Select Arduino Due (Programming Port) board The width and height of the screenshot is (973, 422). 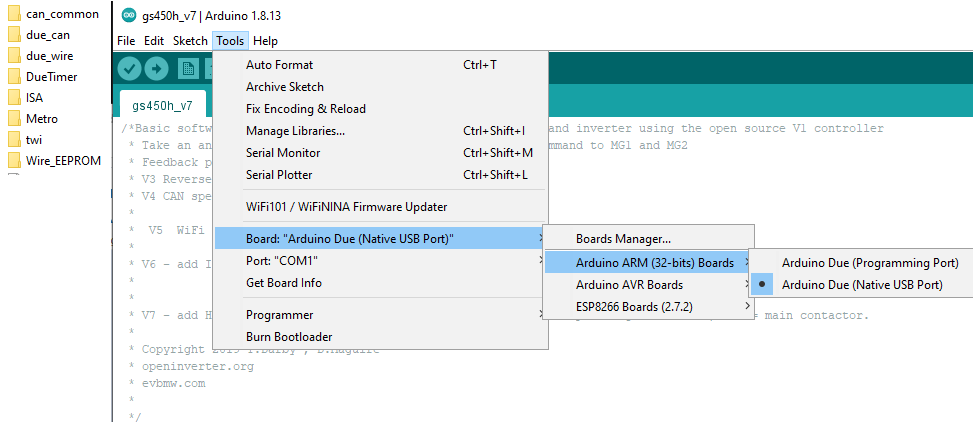[870, 263]
